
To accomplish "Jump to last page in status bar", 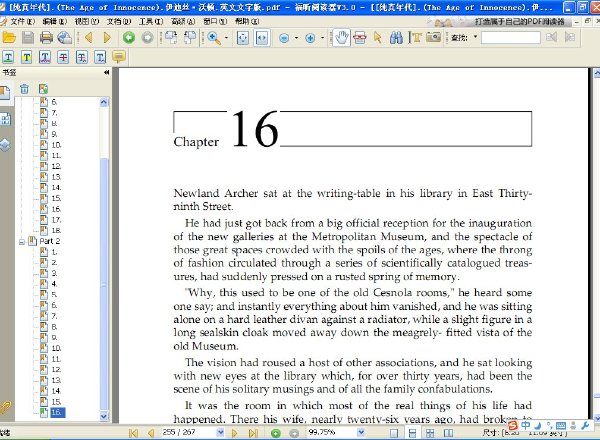I will (x=253, y=433).
